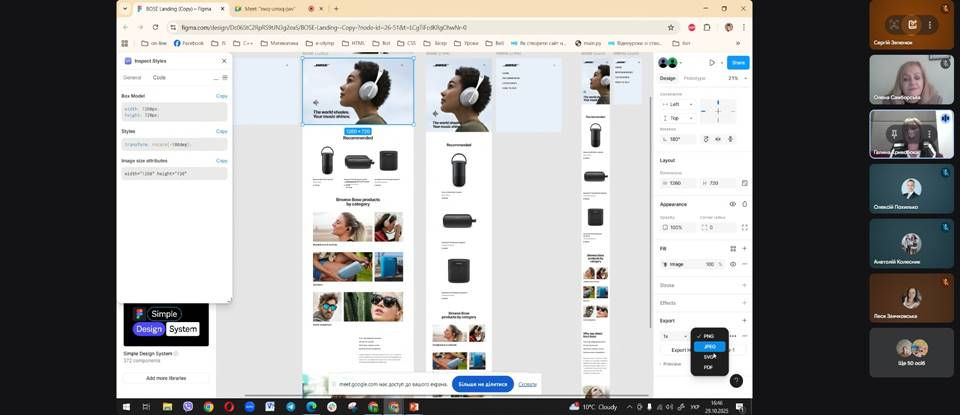Add a new fill with plus
The height and width of the screenshot is (415, 960).
pyautogui.click(x=744, y=249)
